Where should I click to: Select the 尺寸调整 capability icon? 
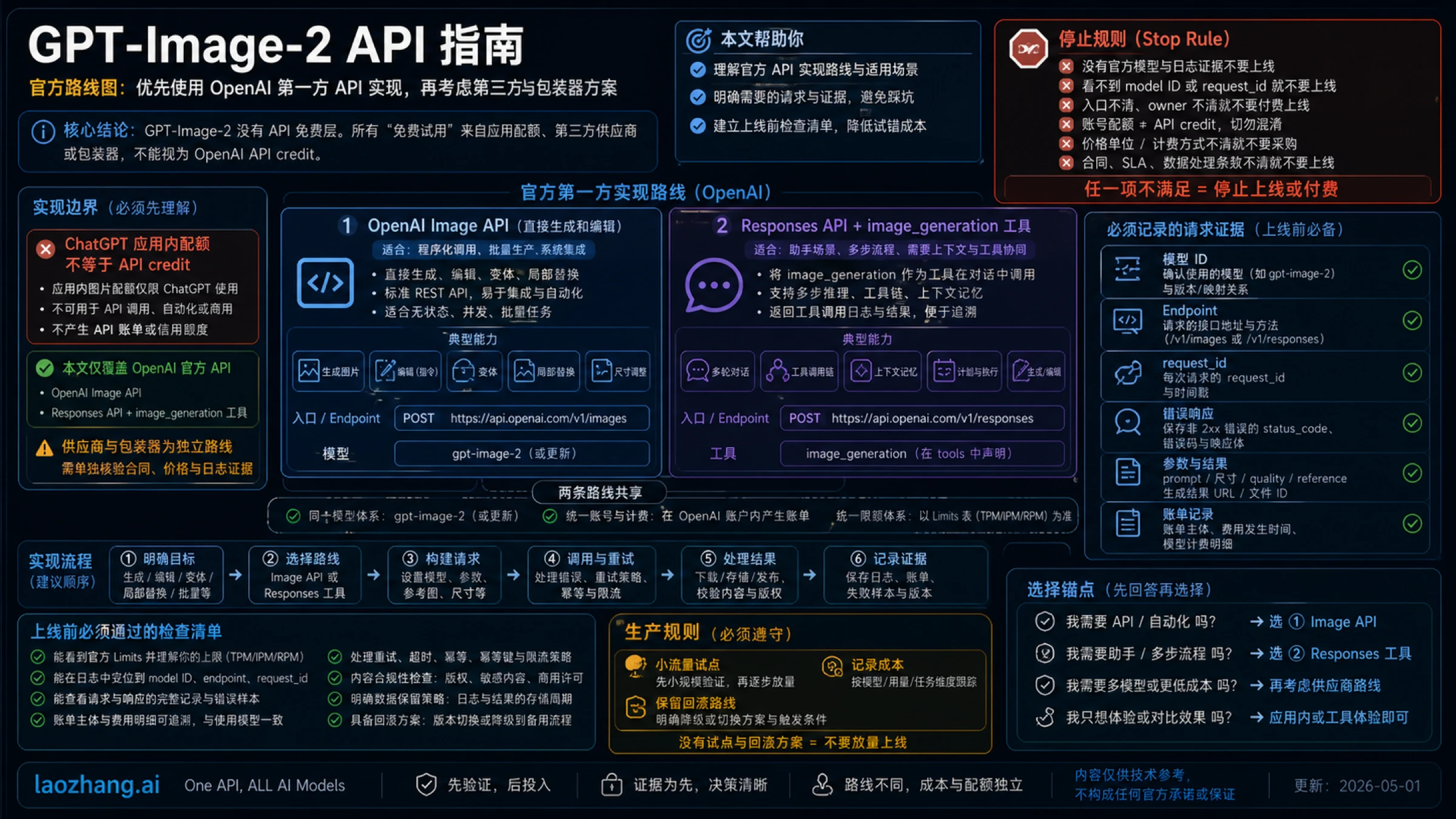601,371
